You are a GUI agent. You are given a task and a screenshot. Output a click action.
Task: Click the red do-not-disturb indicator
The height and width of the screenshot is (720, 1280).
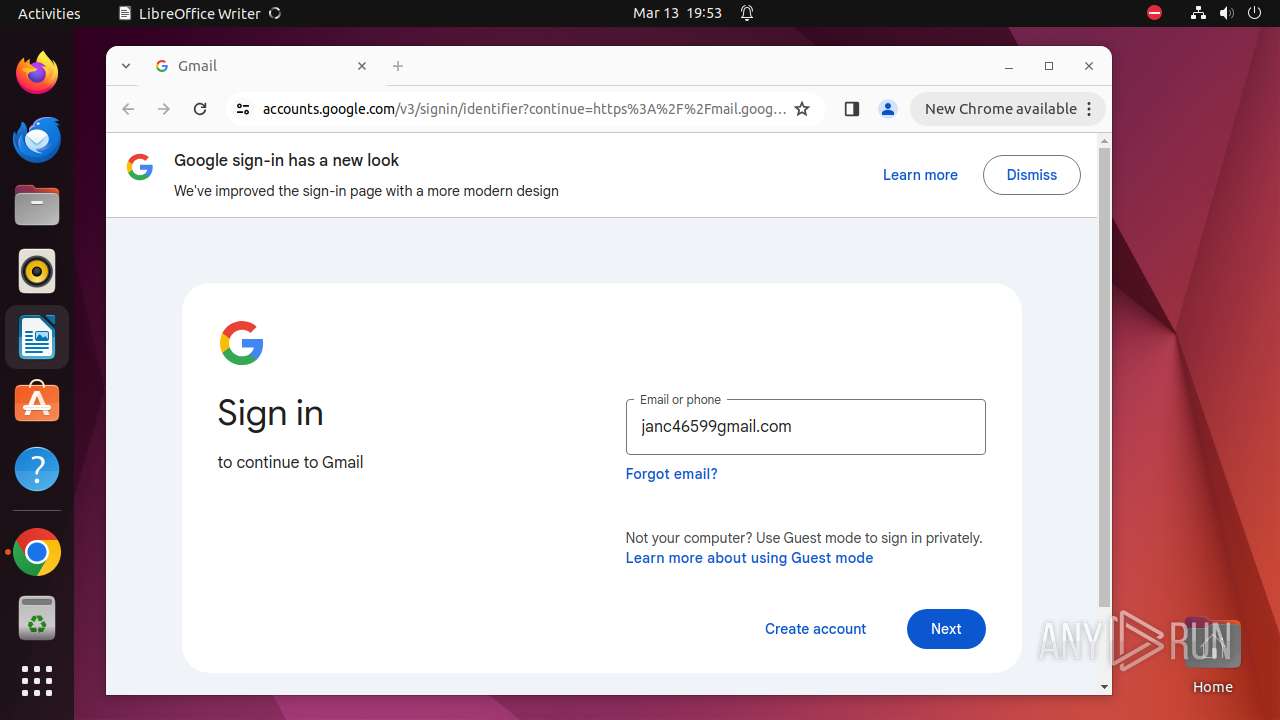(x=1154, y=13)
